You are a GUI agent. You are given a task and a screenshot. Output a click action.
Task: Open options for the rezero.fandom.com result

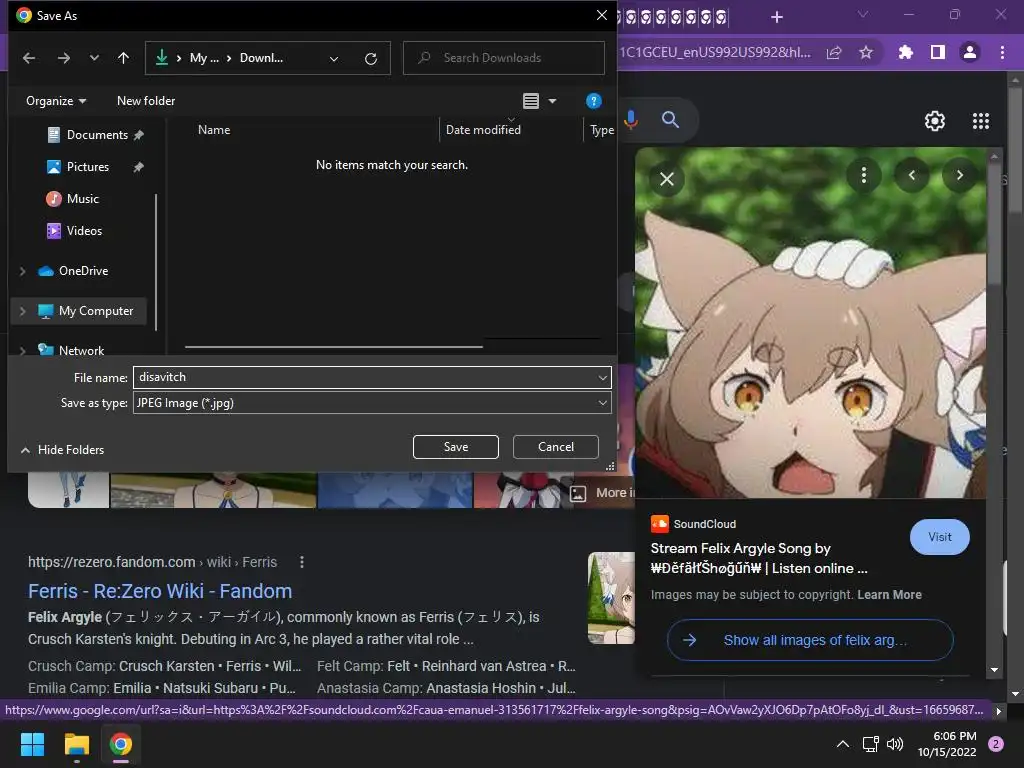(x=301, y=562)
